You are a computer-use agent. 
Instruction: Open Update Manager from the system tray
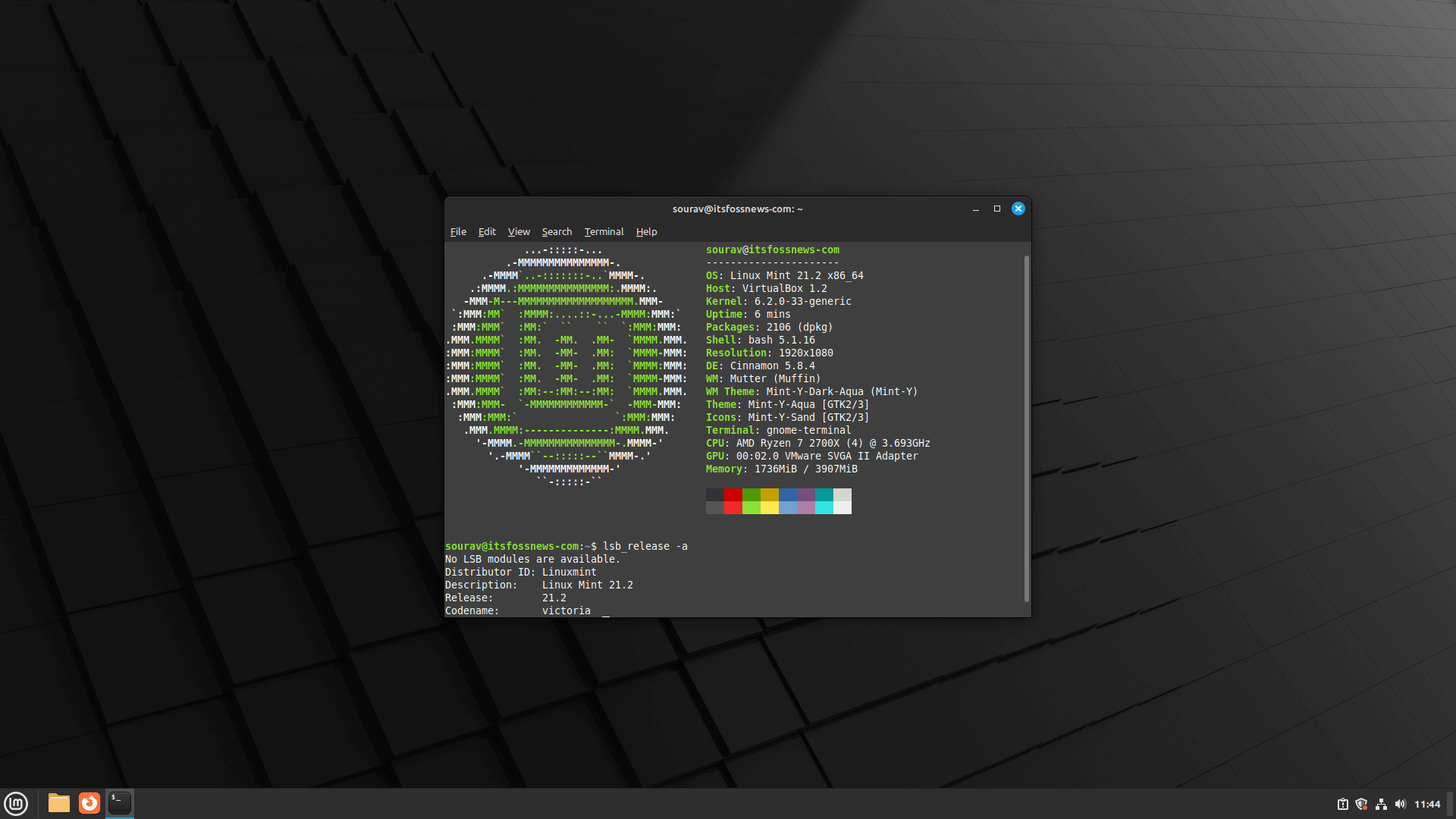[x=1343, y=804]
